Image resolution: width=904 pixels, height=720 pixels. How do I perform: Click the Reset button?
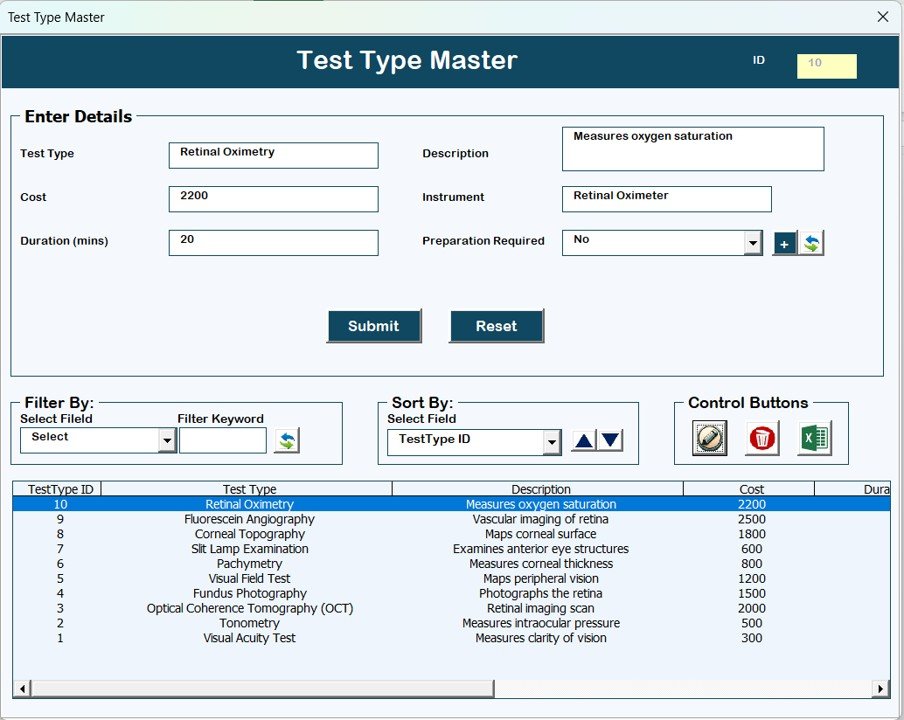point(496,326)
